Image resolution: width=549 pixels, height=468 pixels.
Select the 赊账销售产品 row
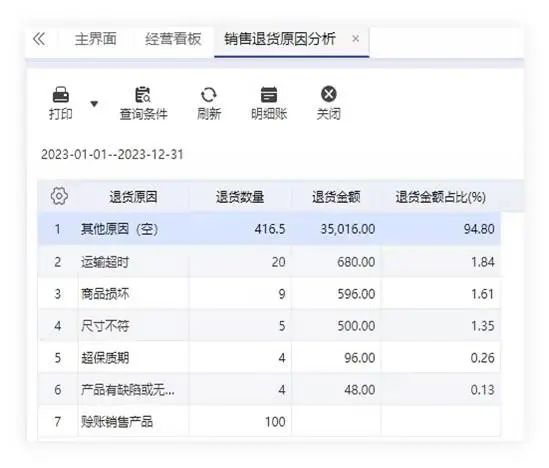point(269,421)
